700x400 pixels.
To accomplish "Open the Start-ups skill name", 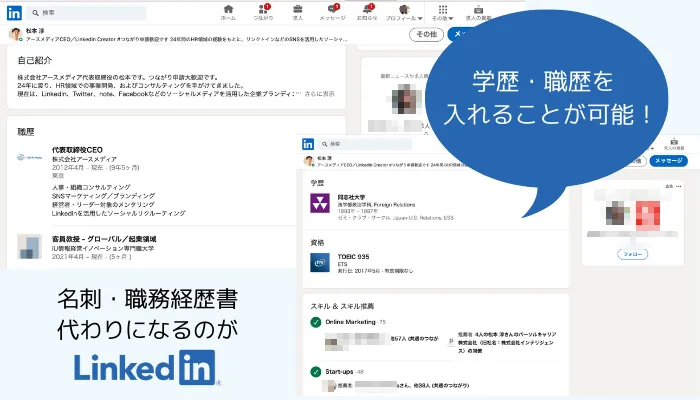I will pyautogui.click(x=339, y=371).
